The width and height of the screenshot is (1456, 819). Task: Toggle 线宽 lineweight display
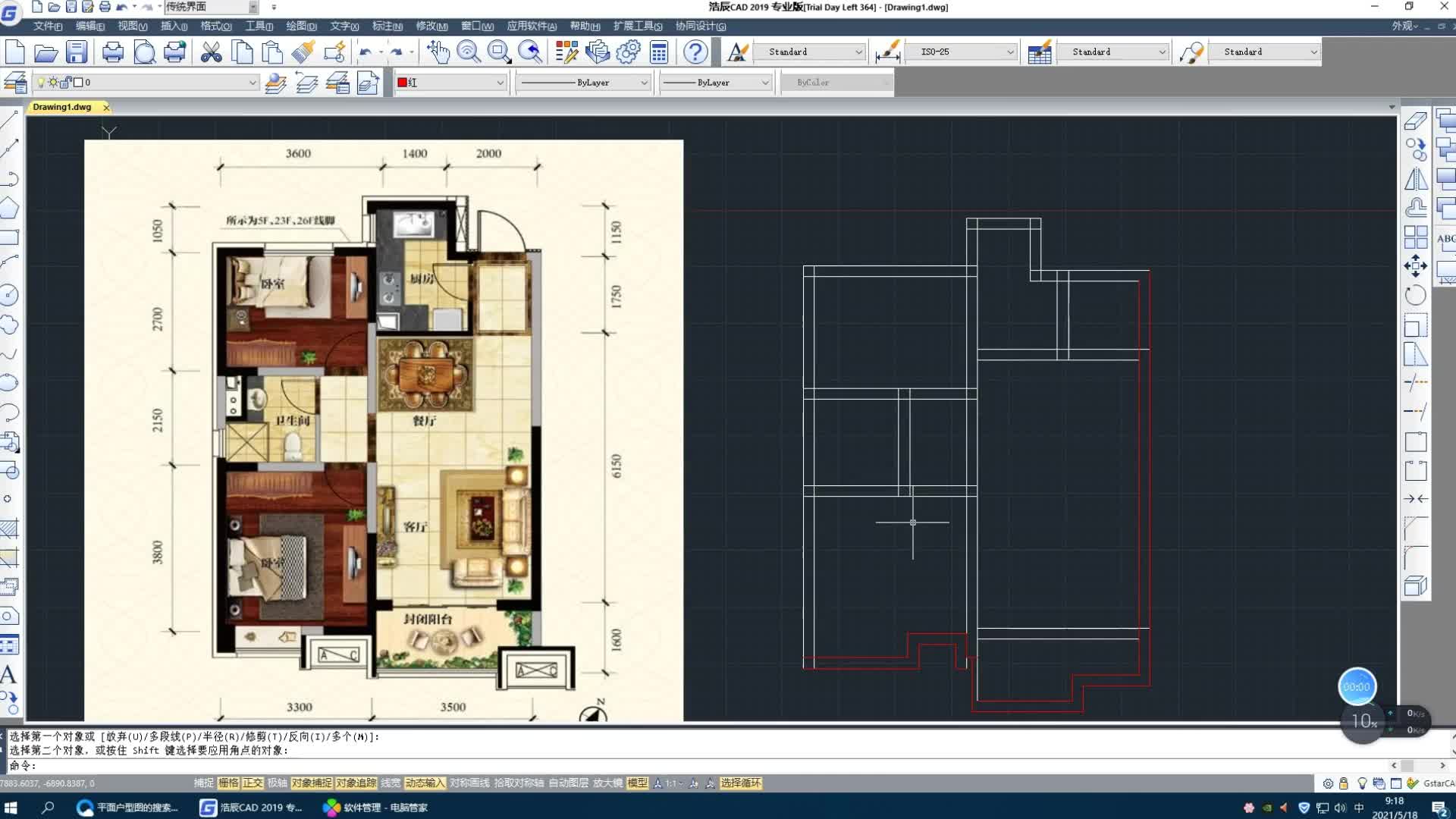(391, 783)
